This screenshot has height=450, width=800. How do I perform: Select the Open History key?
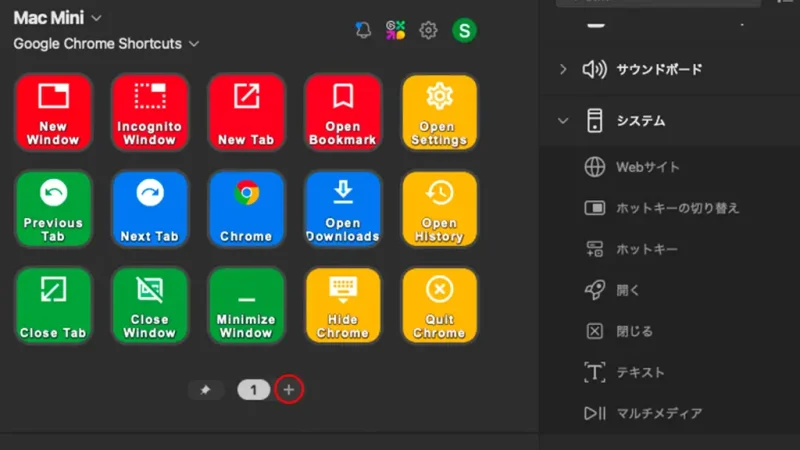click(x=439, y=209)
